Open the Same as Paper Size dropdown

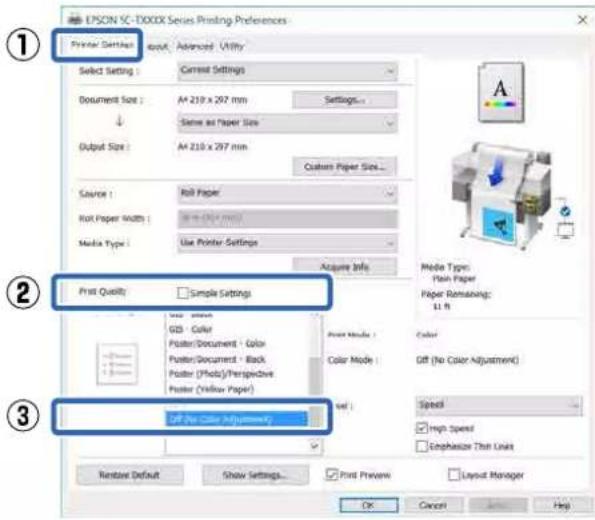(287, 123)
